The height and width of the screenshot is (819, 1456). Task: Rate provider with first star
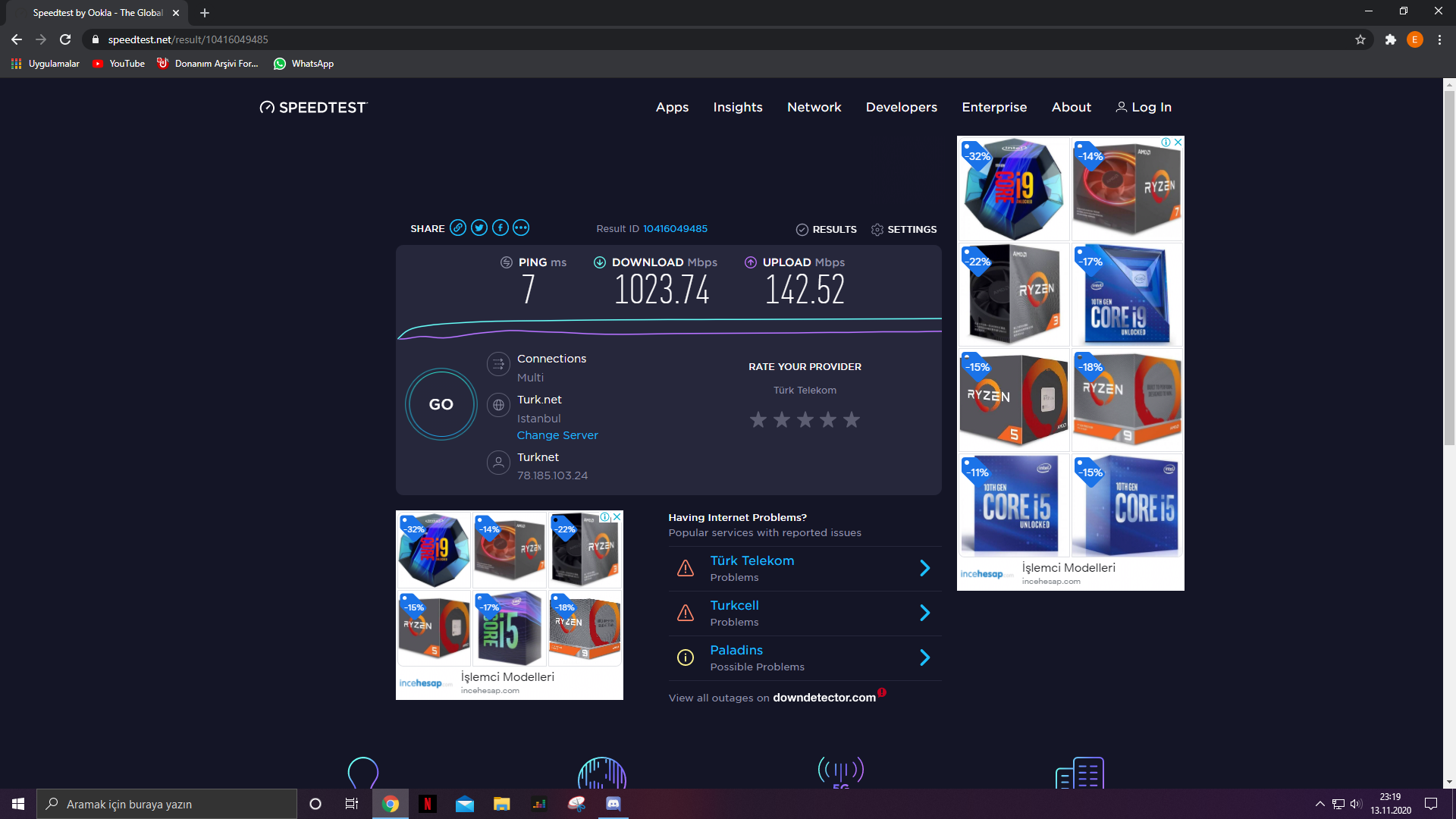point(758,419)
